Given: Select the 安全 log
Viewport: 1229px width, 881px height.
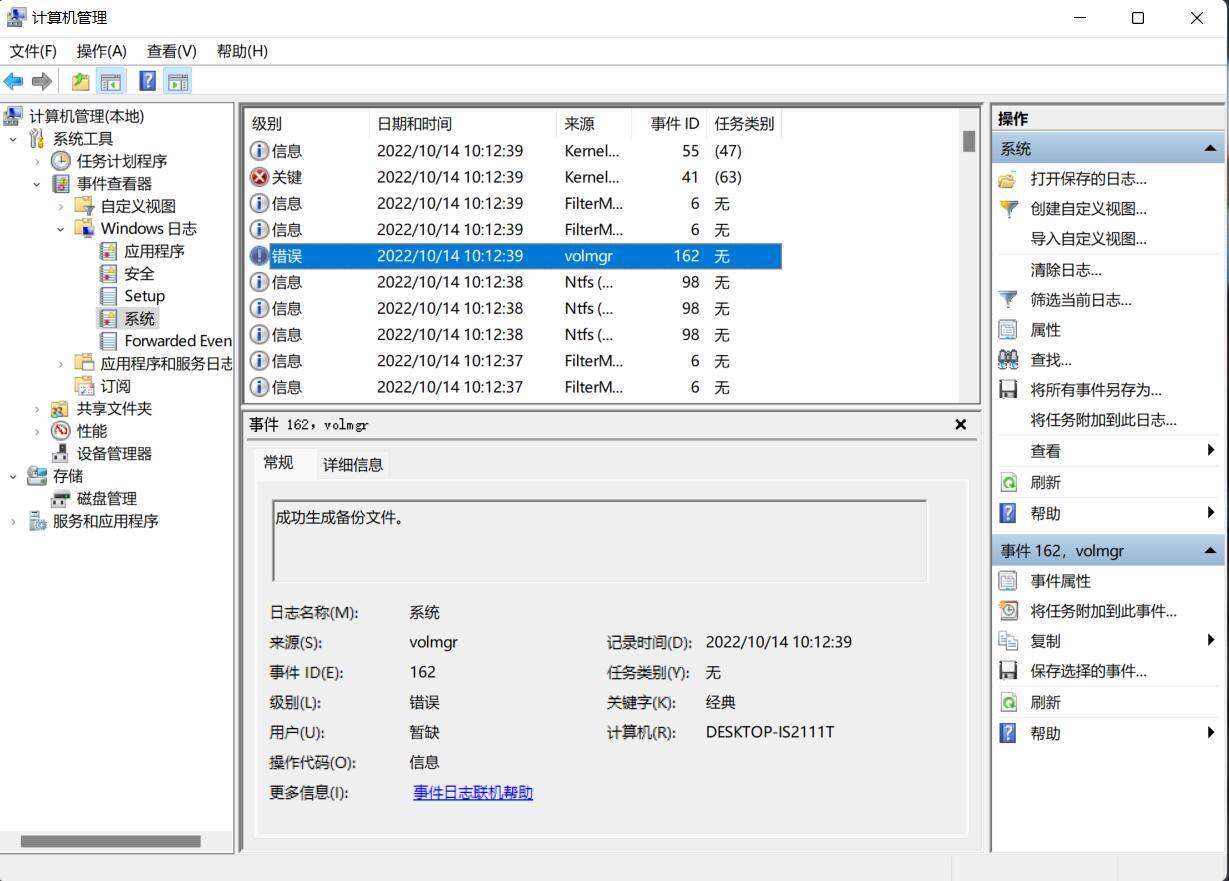Looking at the screenshot, I should tap(139, 273).
